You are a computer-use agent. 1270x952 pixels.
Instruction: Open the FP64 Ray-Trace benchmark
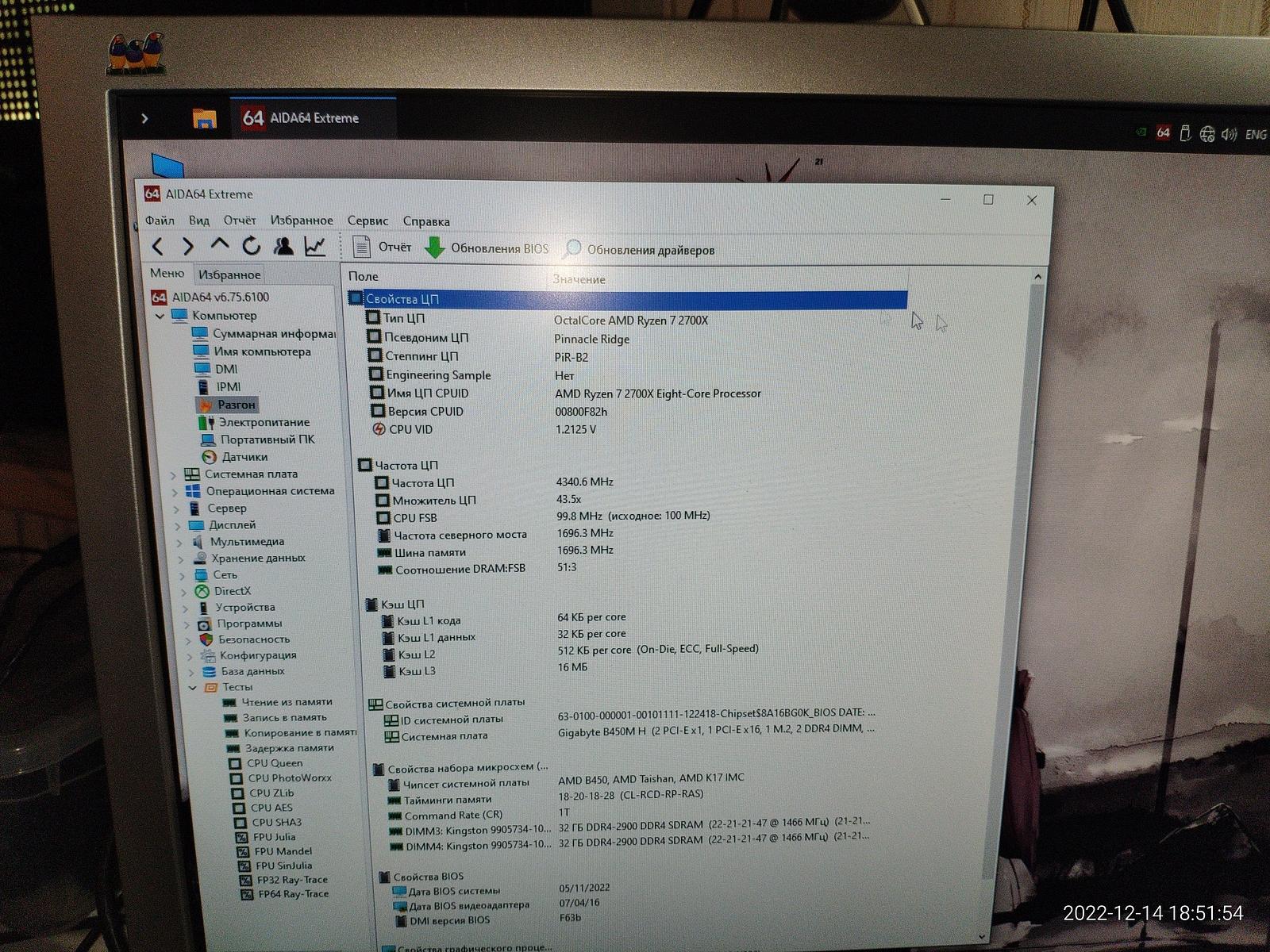(x=283, y=894)
